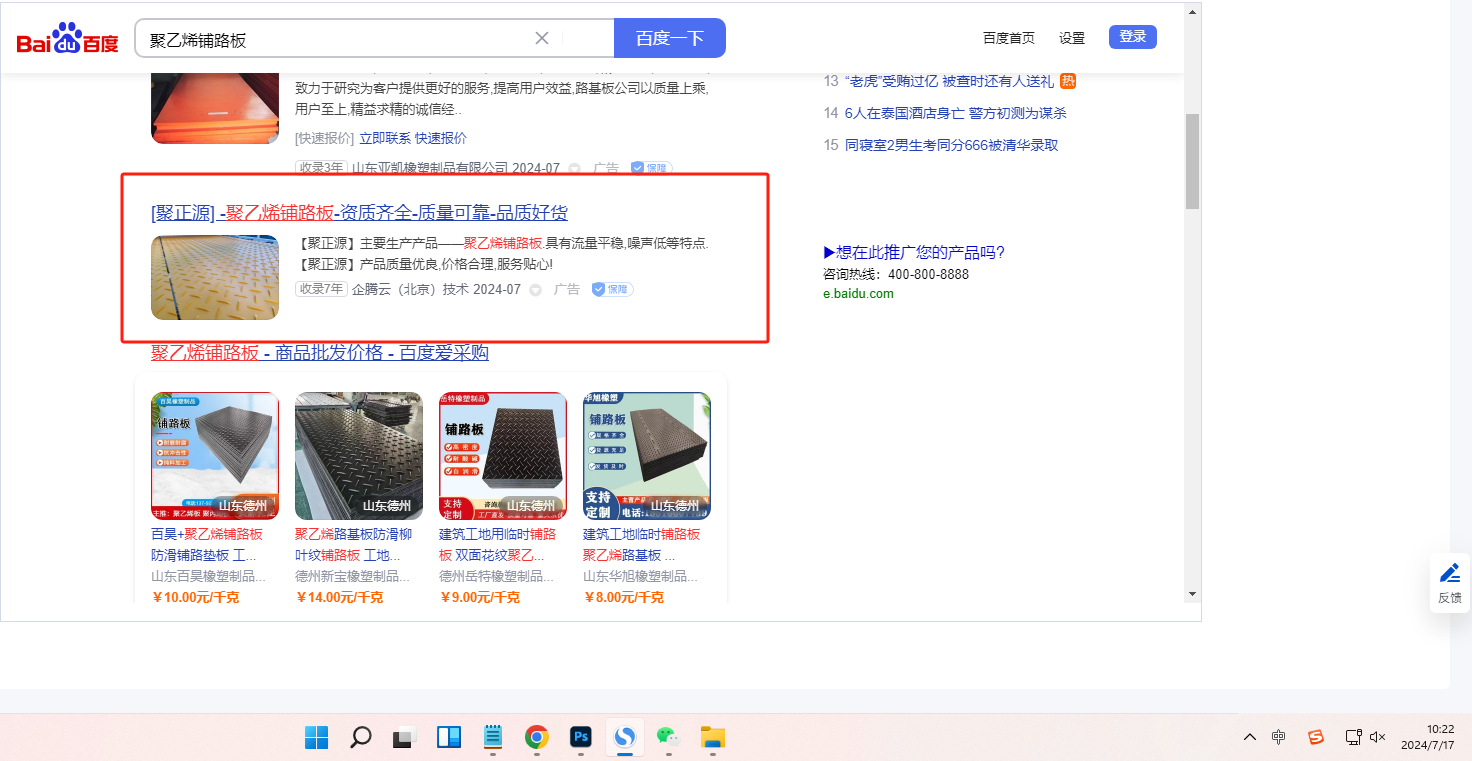Open the 华旭橡塑 铺路板 product image
The width and height of the screenshot is (1472, 761).
pos(647,456)
